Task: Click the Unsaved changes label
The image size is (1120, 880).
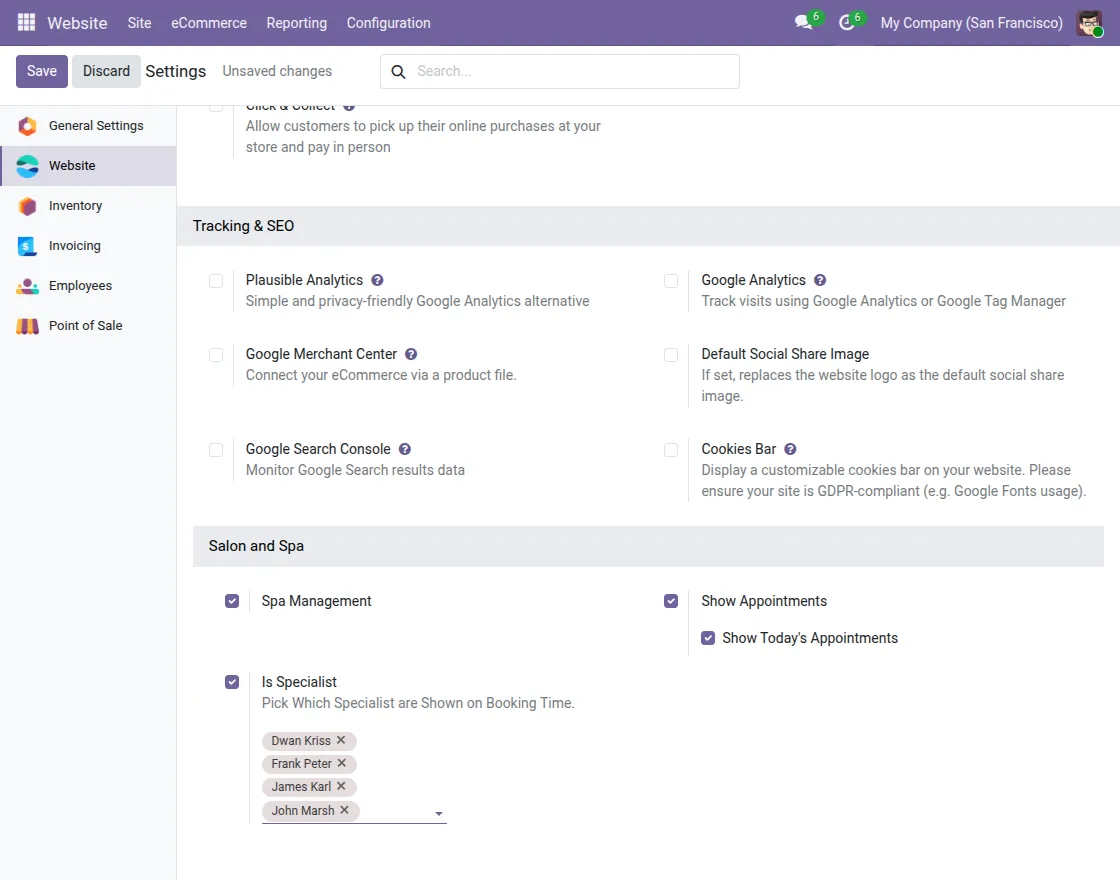Action: 277,71
